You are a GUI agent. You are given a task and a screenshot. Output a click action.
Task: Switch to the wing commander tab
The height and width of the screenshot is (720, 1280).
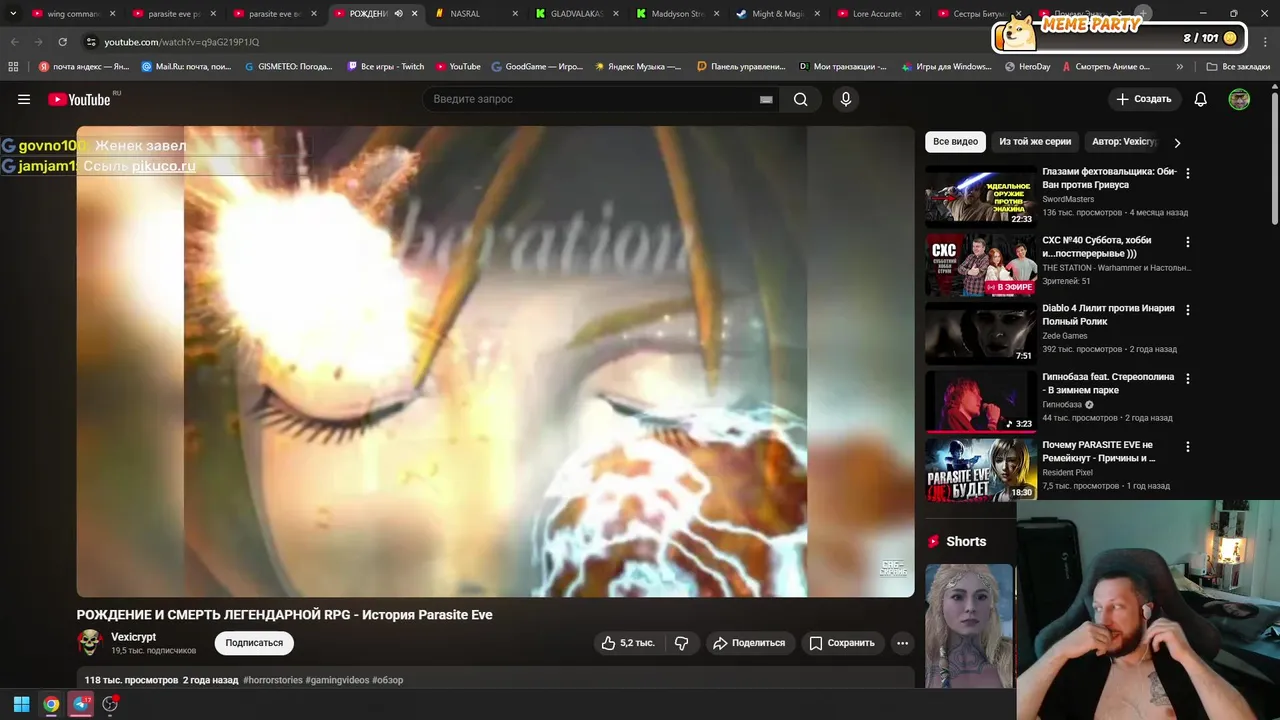73,14
